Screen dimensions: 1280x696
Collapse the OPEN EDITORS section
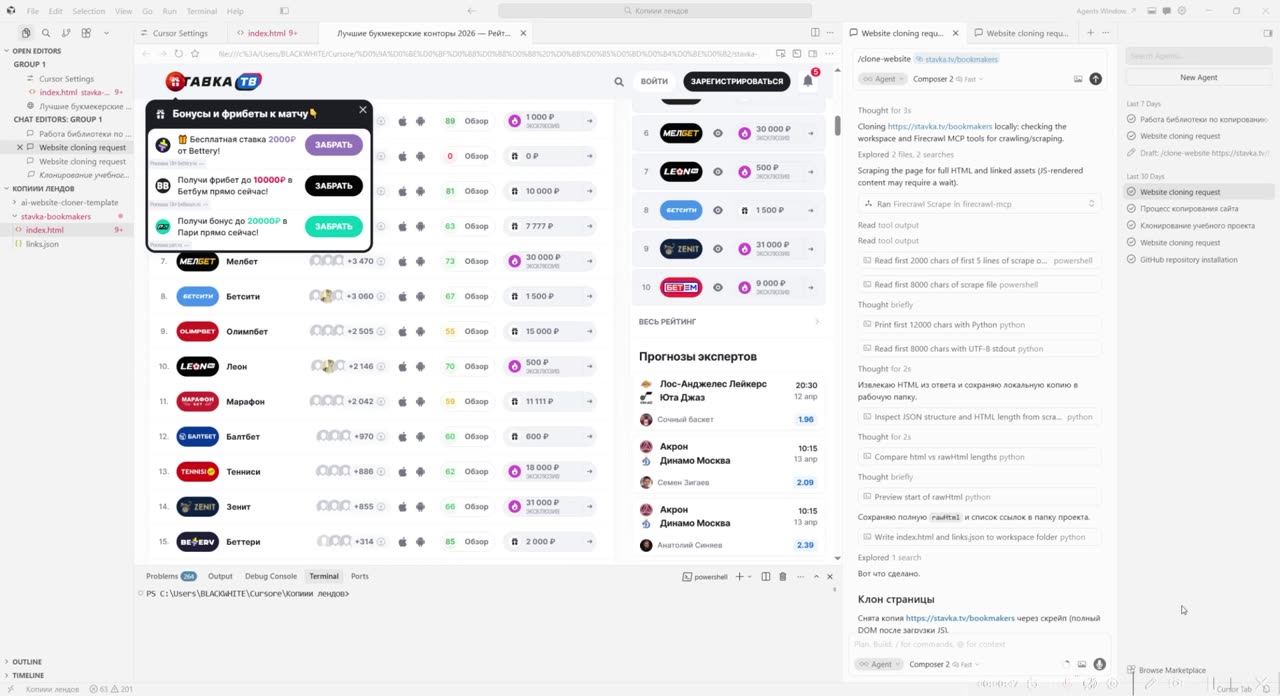[36, 51]
